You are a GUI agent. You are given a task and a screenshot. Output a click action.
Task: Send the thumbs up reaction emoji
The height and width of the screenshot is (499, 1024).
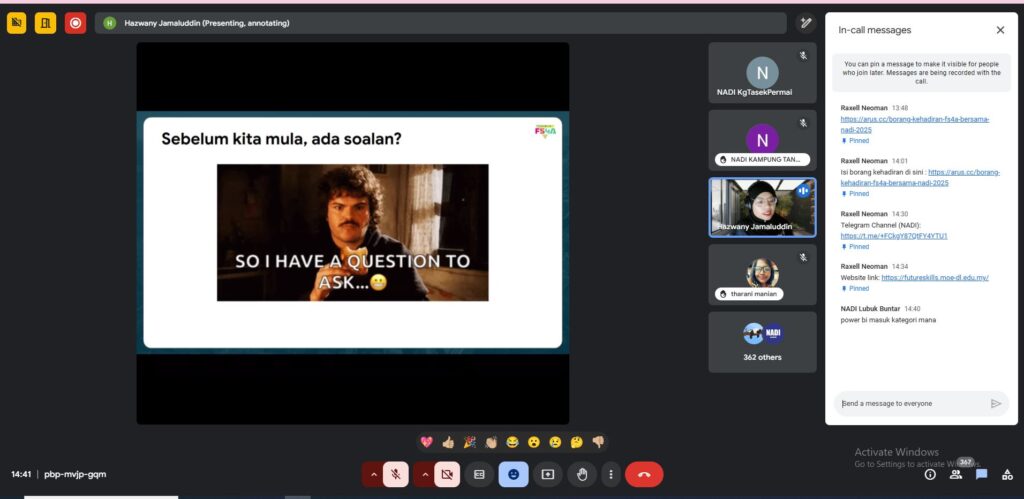tap(448, 442)
